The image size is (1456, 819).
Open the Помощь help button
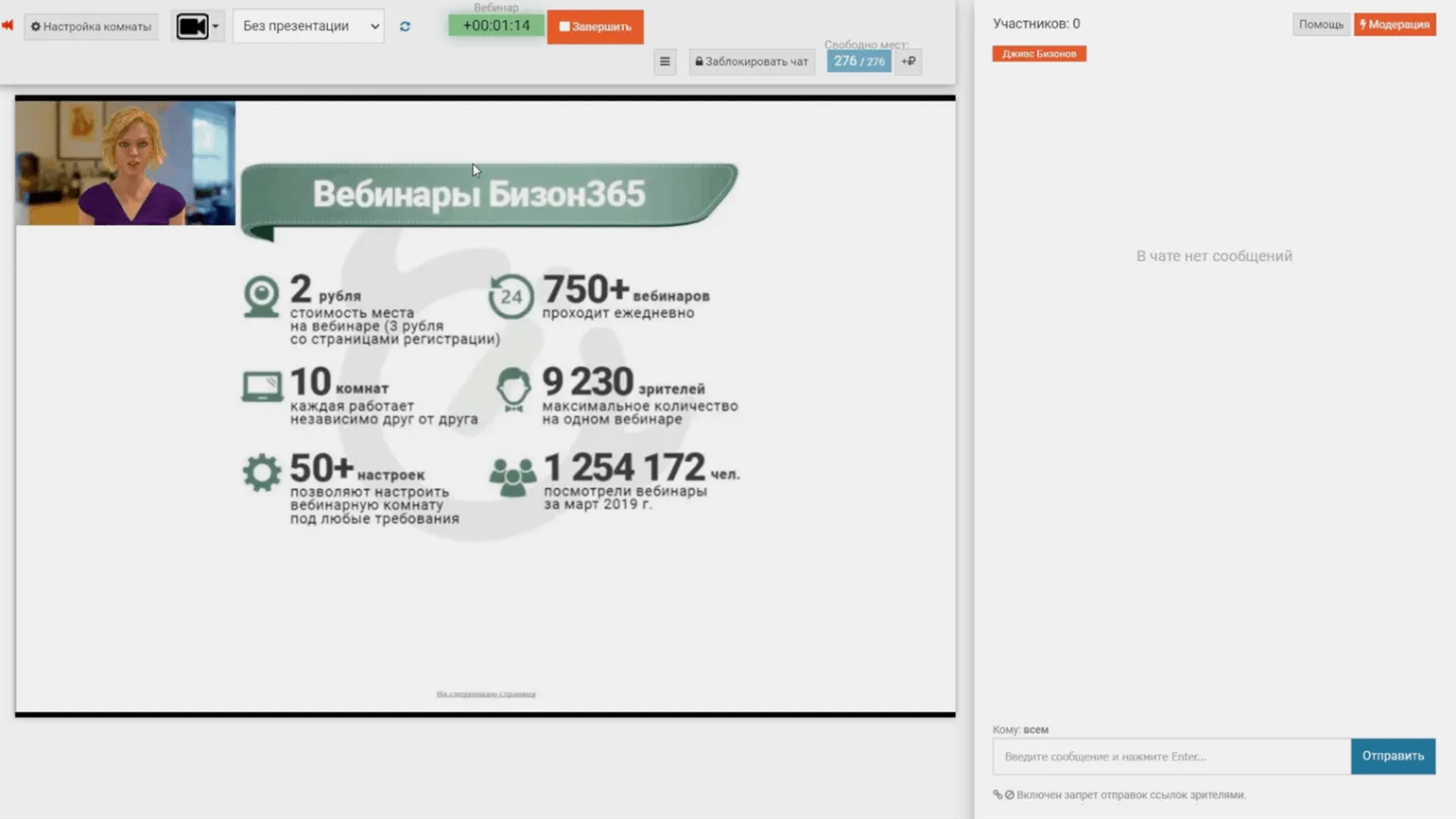1320,25
